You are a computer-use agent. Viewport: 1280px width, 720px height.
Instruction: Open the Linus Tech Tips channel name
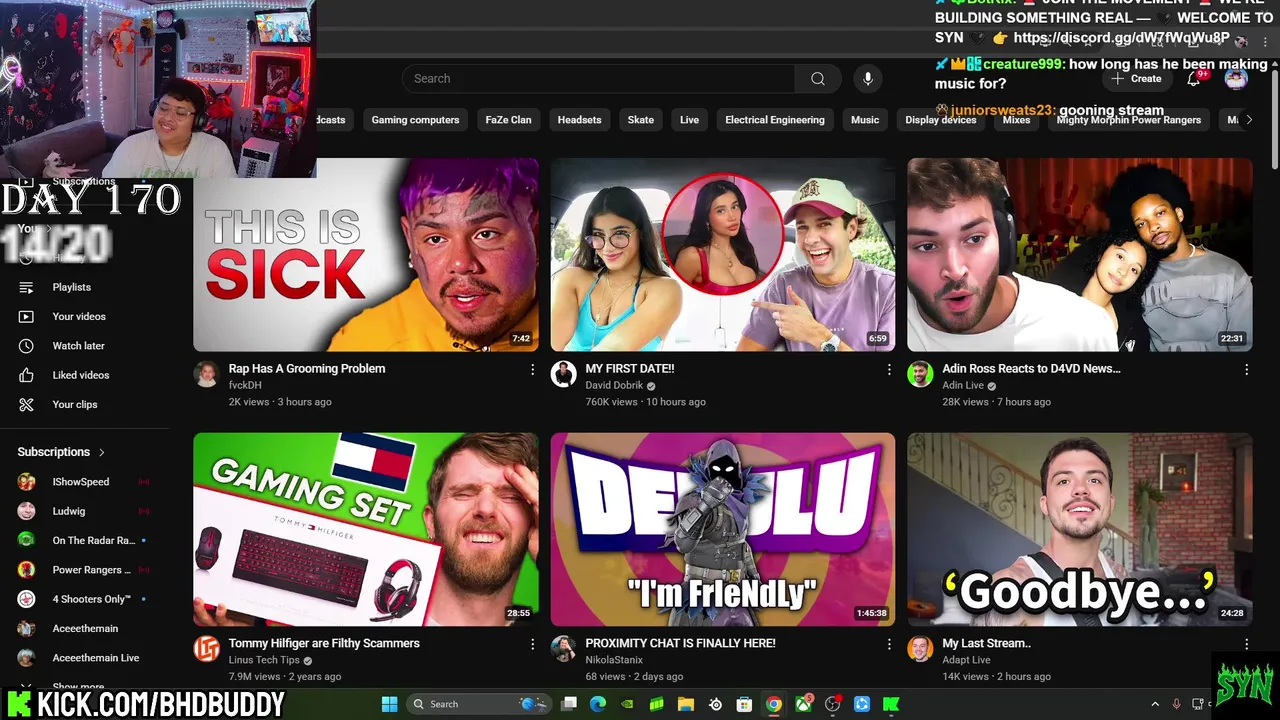[264, 660]
